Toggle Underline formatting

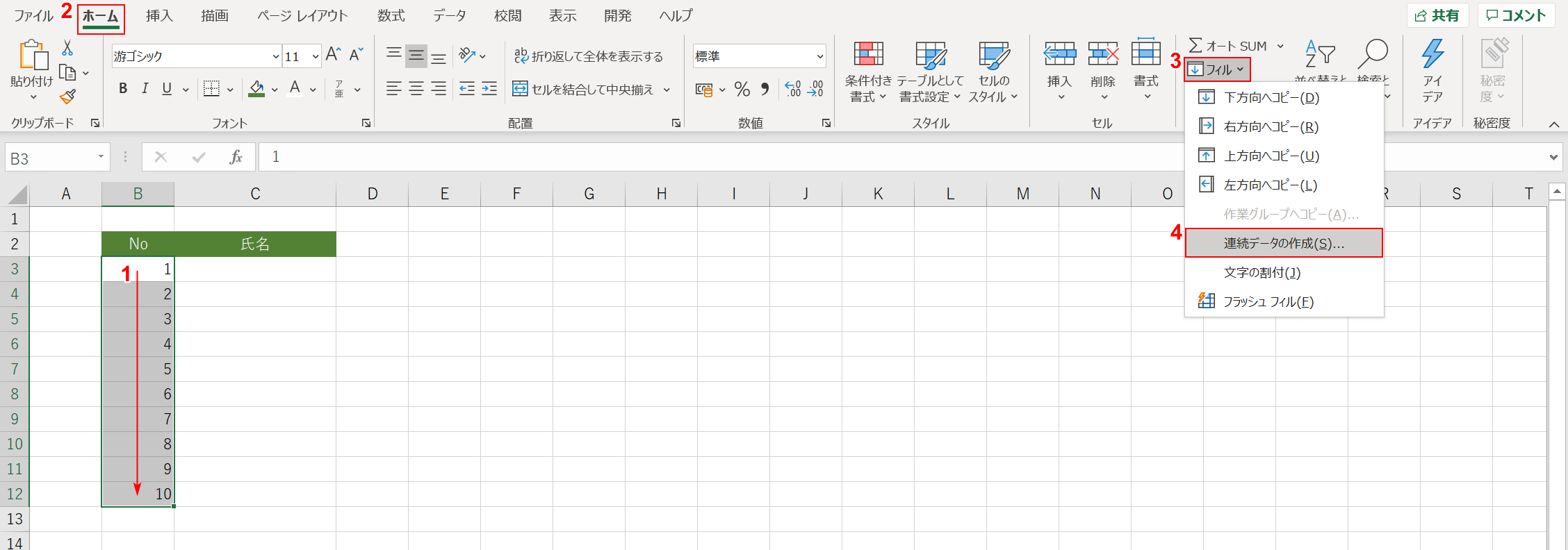167,88
